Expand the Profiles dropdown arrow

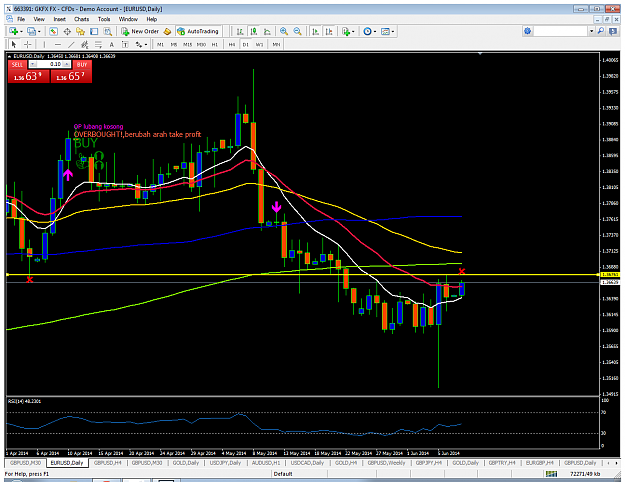click(39, 31)
